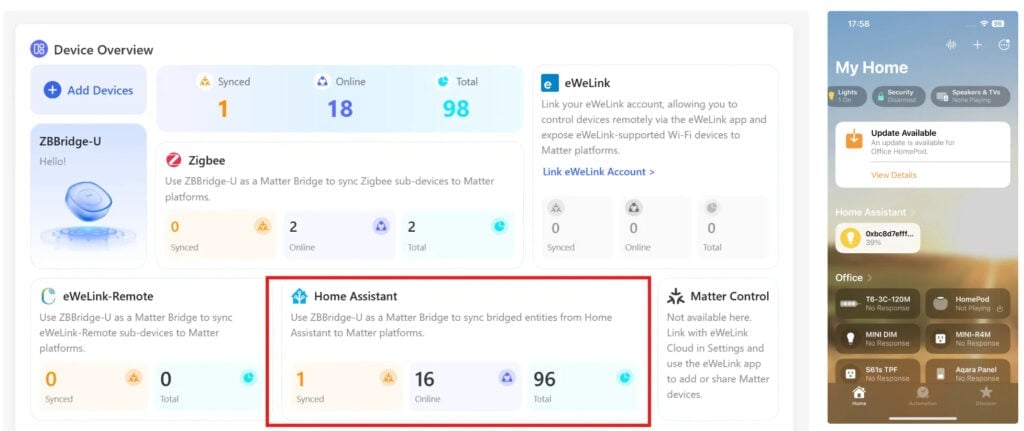This screenshot has height=431, width=1024.
Task: Toggle the MINI-R4M outlet tile
Action: [968, 338]
